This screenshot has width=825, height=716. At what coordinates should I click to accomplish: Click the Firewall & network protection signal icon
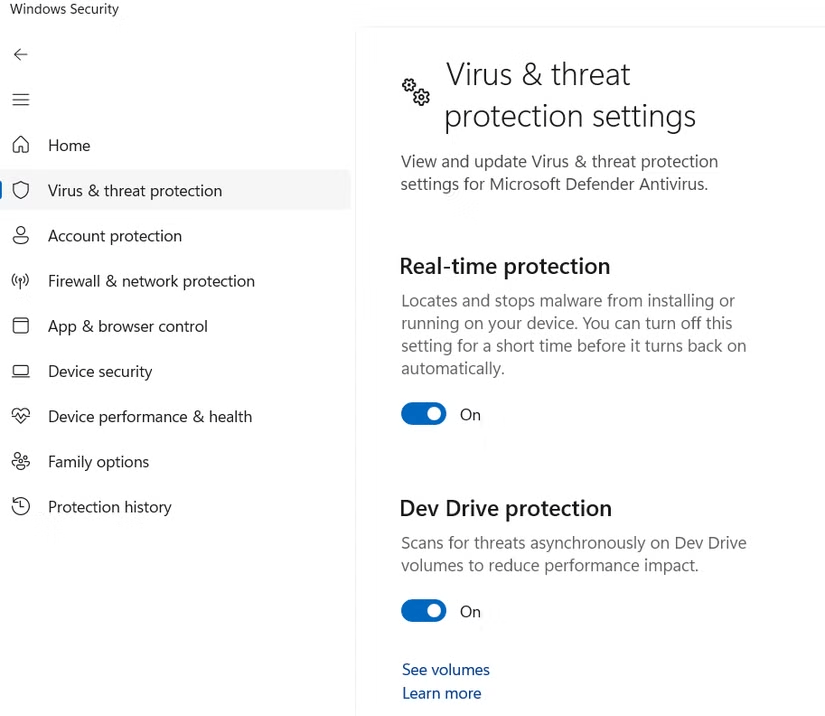[20, 281]
